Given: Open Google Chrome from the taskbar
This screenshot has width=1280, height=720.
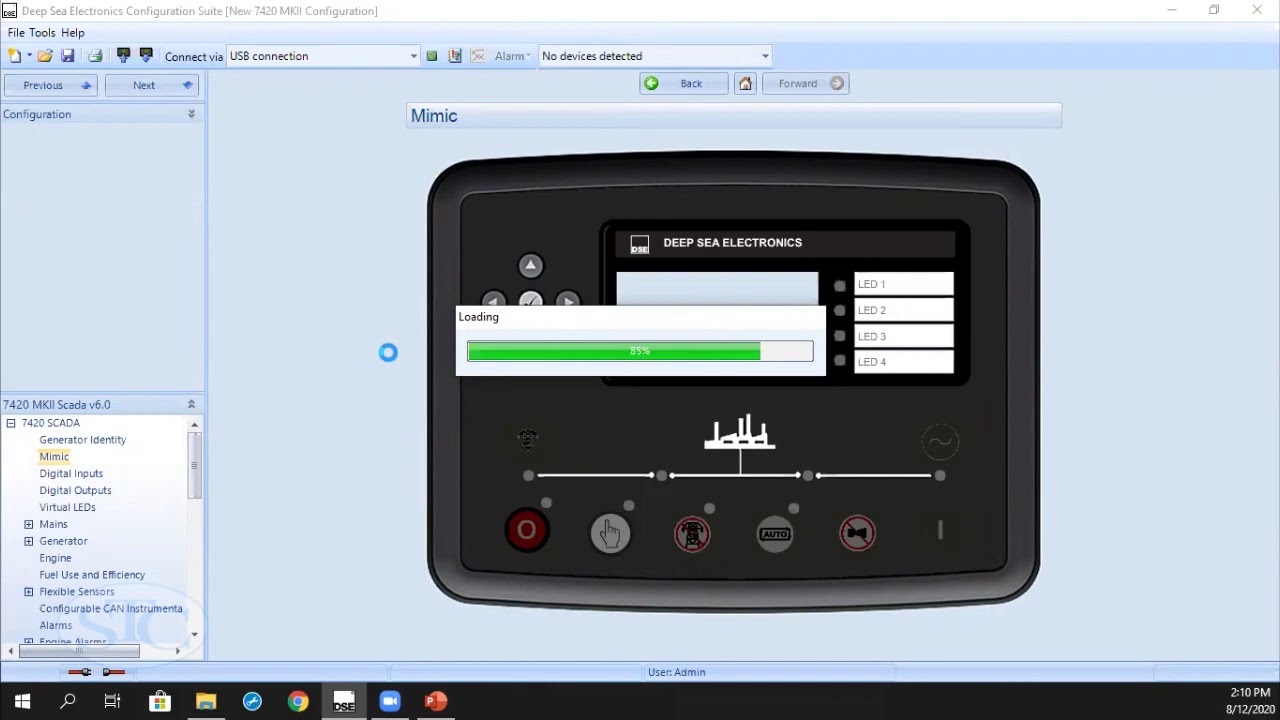Looking at the screenshot, I should [x=298, y=701].
